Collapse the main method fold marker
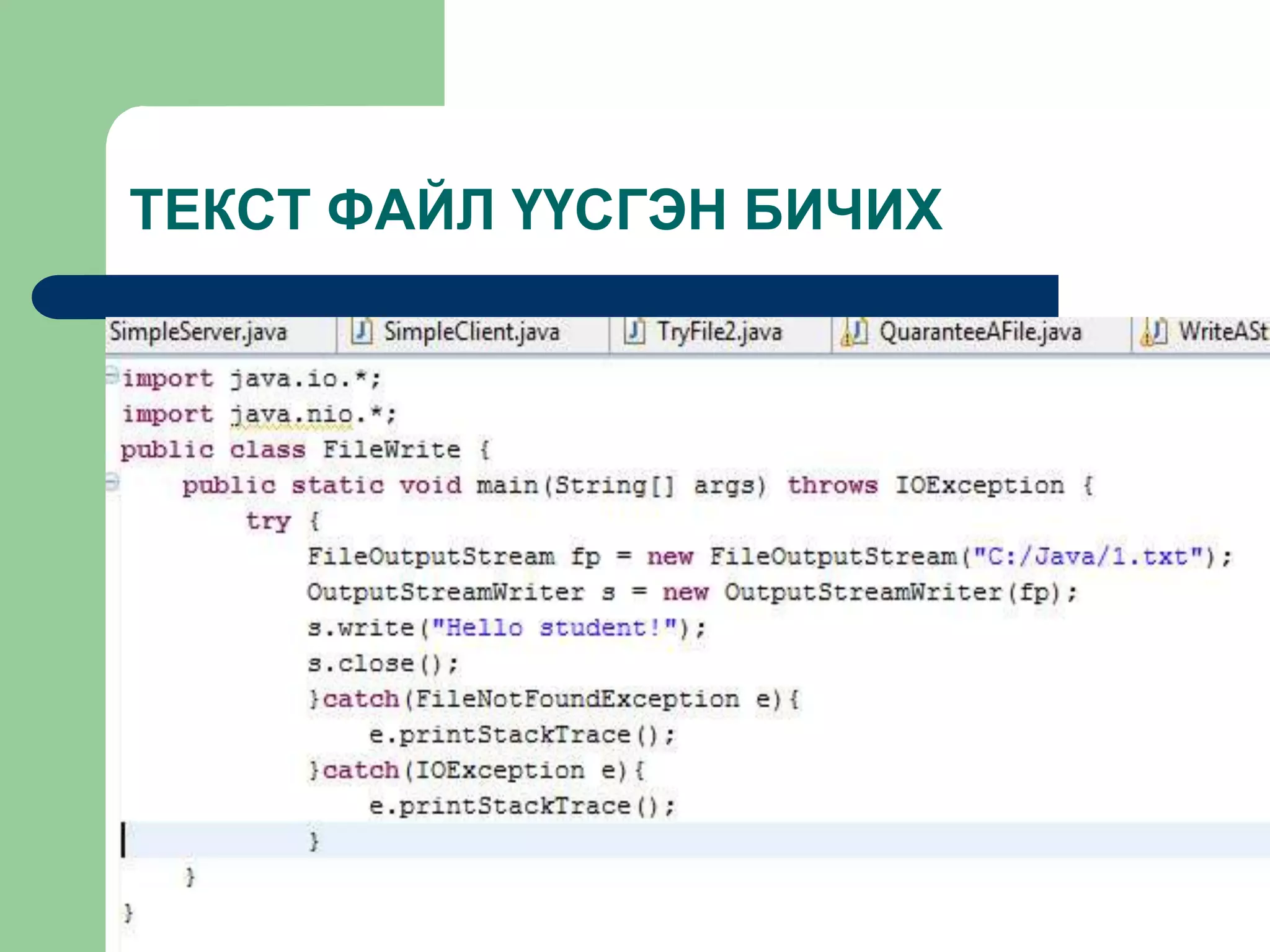This screenshot has width=1270, height=952. point(112,482)
